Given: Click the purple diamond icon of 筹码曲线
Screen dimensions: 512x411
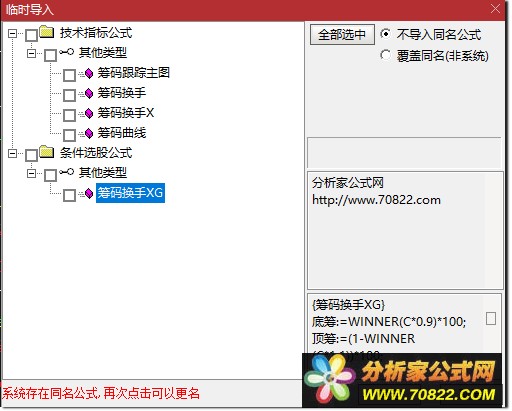Looking at the screenshot, I should tap(89, 133).
